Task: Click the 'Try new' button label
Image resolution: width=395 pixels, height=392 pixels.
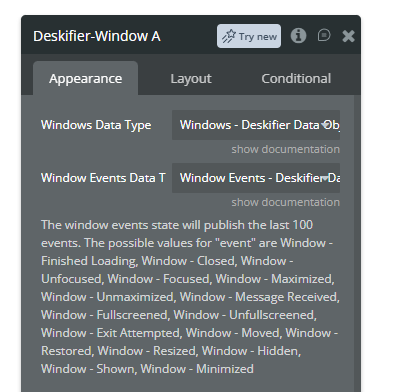Action: [258, 36]
